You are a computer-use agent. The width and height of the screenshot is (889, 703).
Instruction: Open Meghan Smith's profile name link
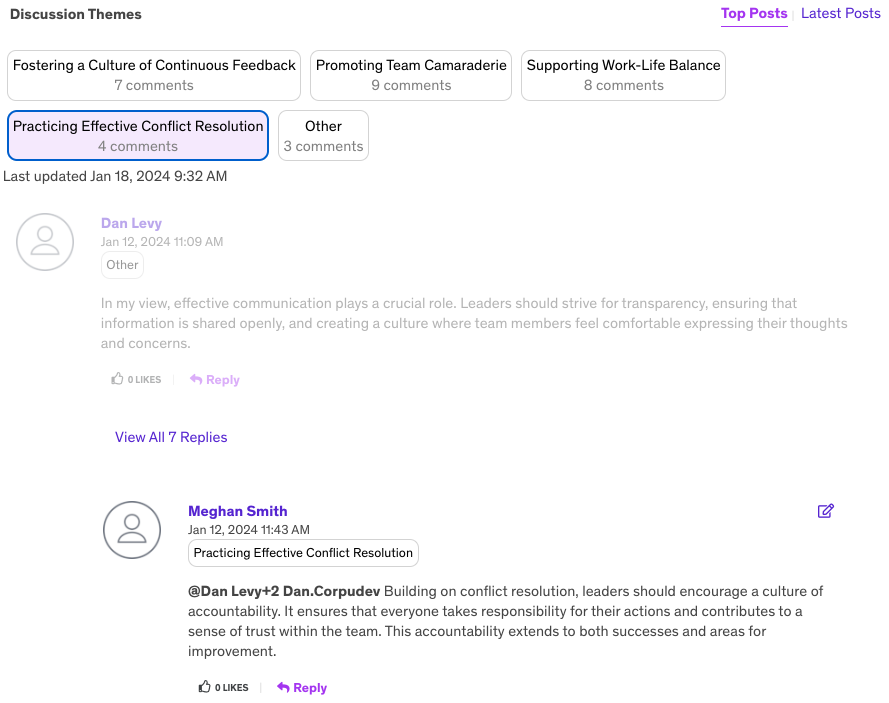click(237, 511)
